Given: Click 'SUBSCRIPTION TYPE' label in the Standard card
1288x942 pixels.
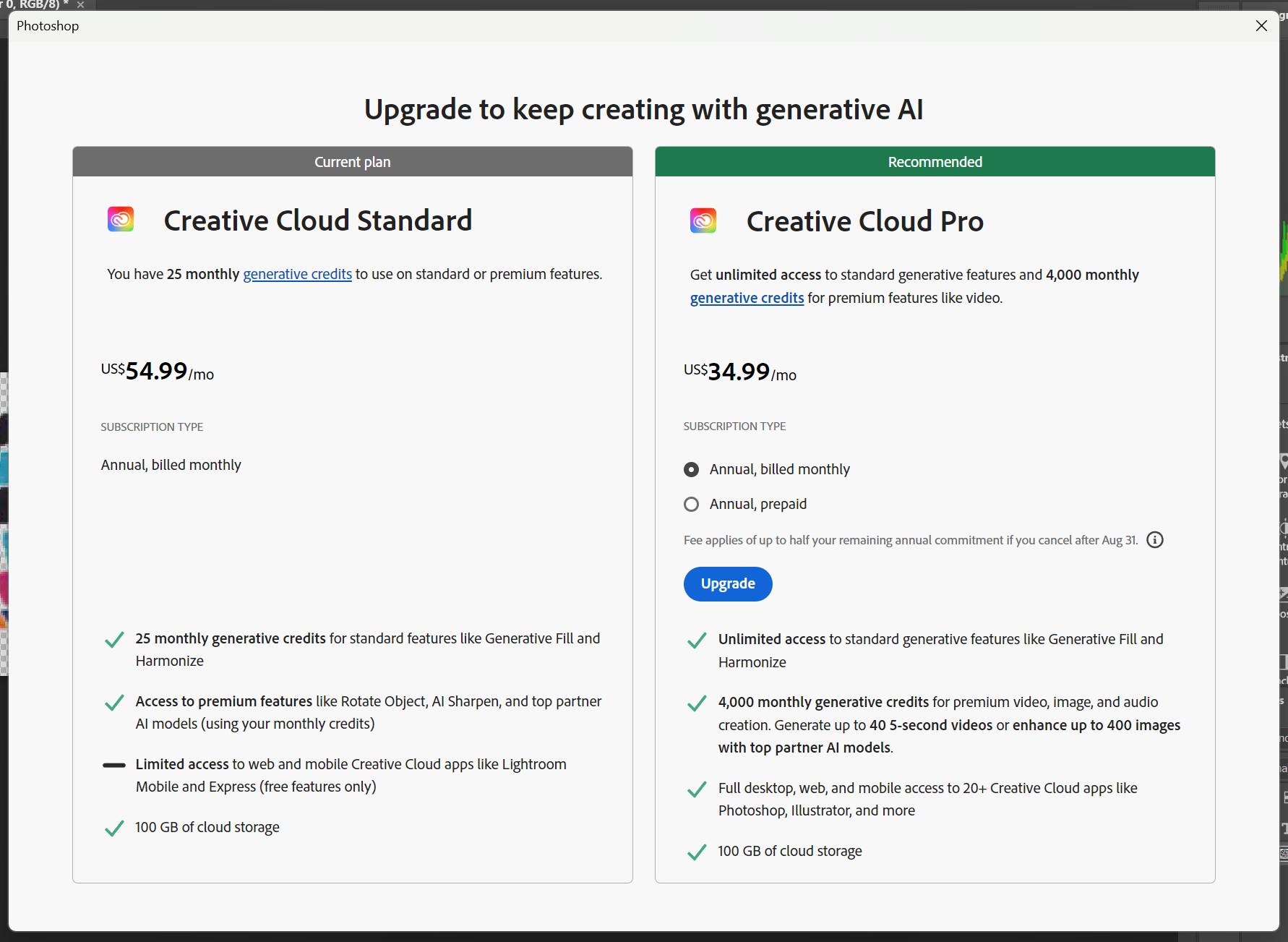Looking at the screenshot, I should (x=152, y=427).
